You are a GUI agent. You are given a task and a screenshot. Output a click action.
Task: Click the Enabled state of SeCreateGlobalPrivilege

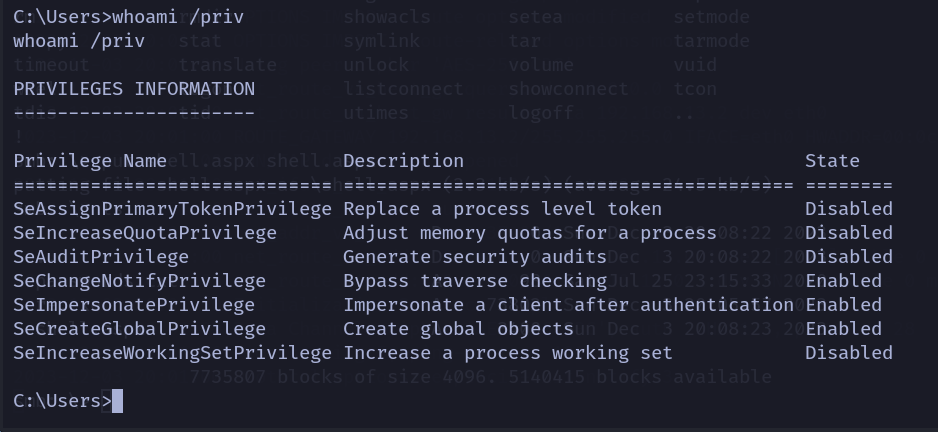tap(843, 329)
